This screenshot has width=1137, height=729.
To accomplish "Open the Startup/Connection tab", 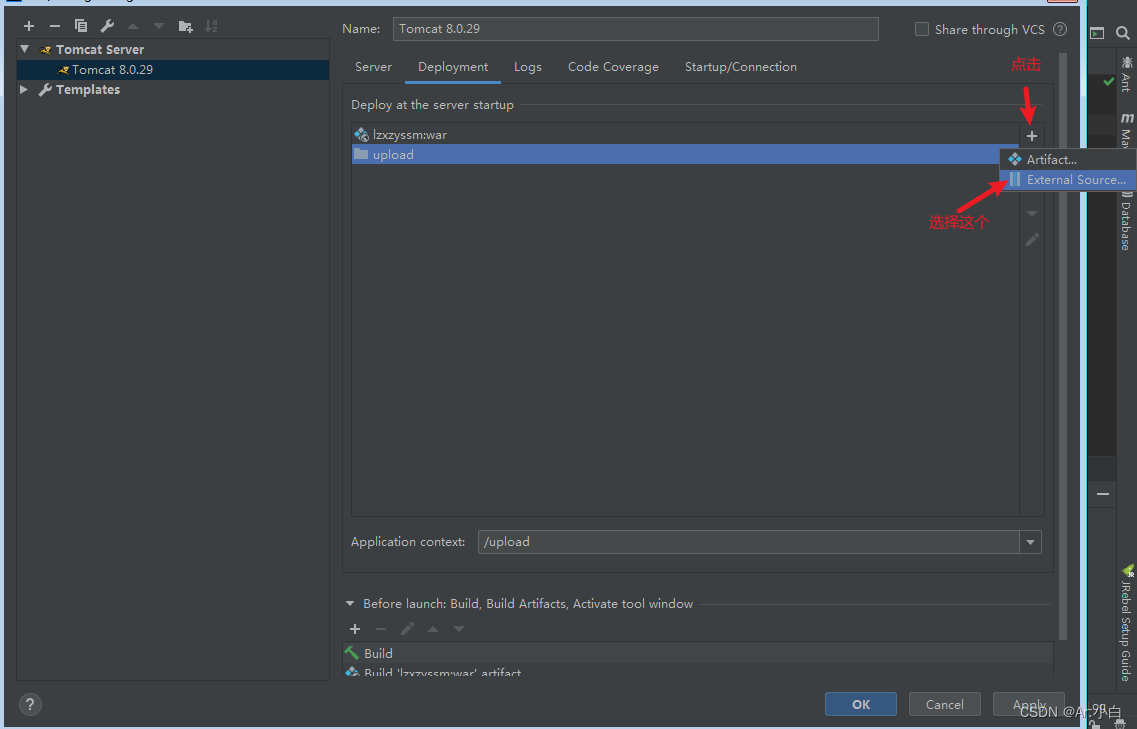I will coord(741,67).
